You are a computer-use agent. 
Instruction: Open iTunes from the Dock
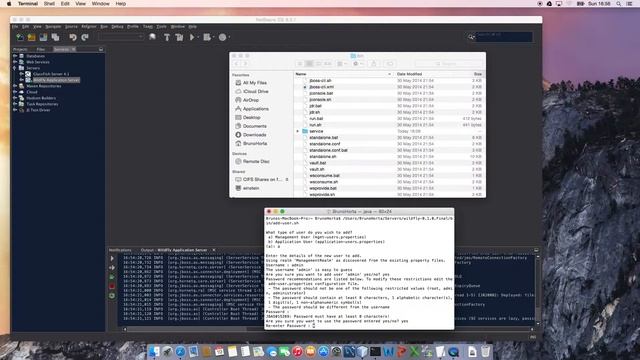pos(298,351)
